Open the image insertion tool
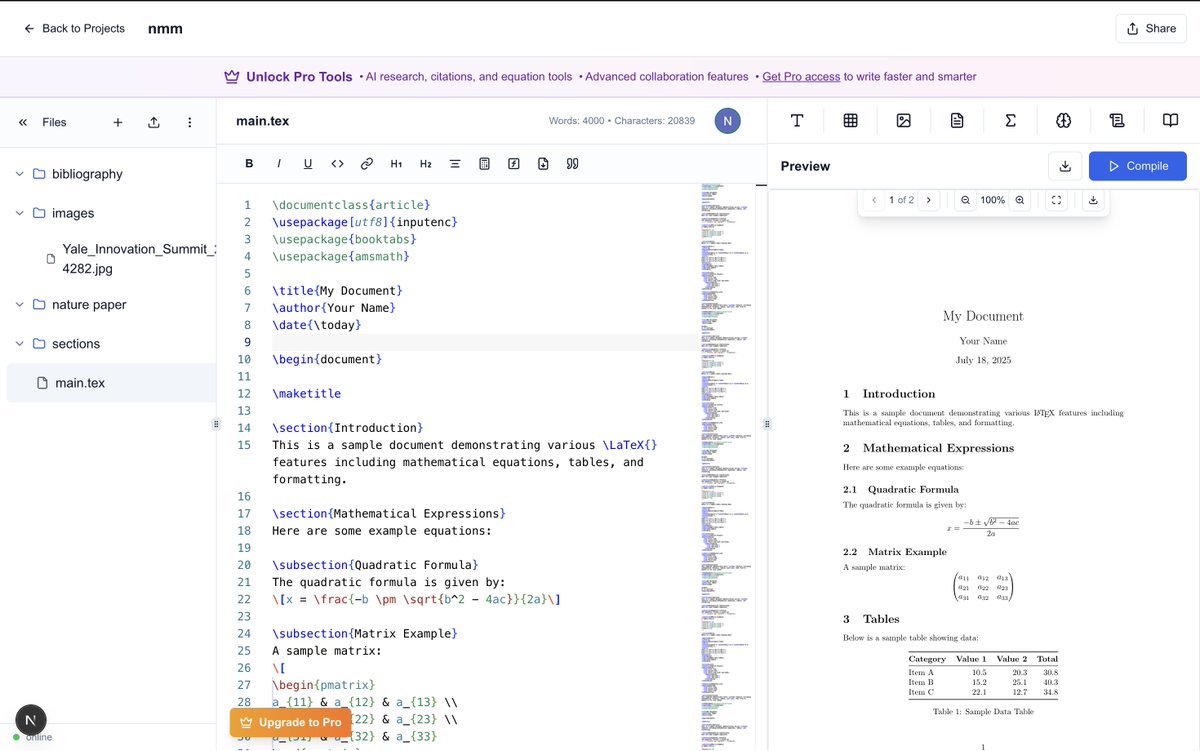The image size is (1200, 751). pos(904,121)
